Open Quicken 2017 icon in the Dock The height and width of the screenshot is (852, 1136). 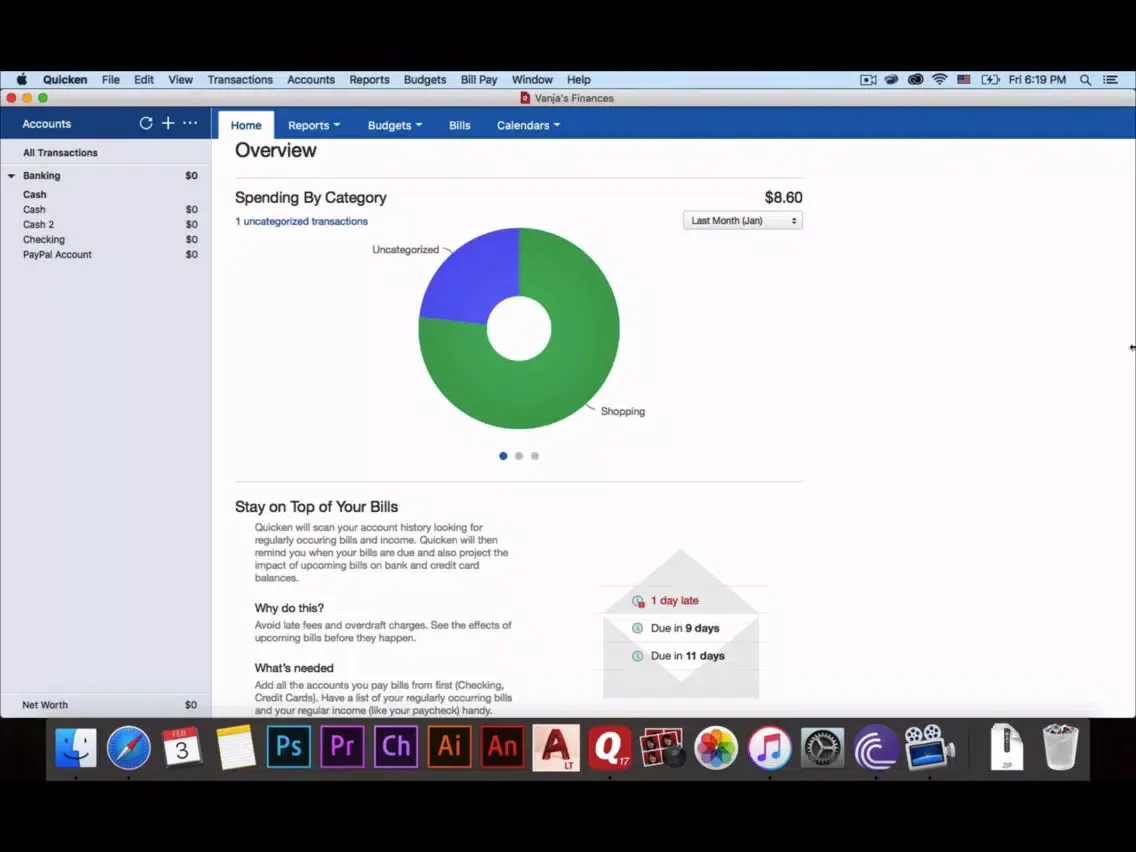point(609,746)
